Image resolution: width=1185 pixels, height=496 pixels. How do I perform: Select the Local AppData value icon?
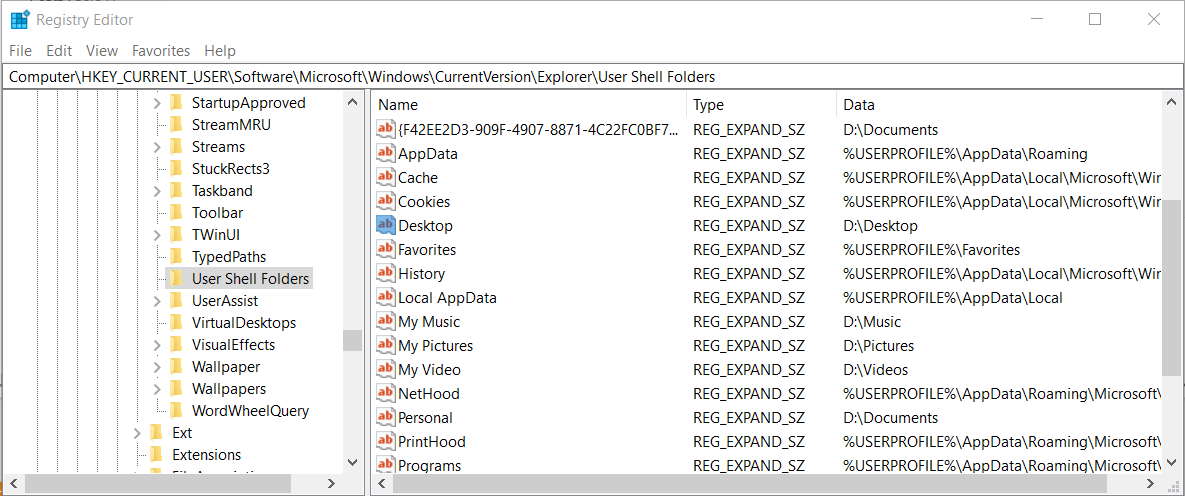coord(385,298)
